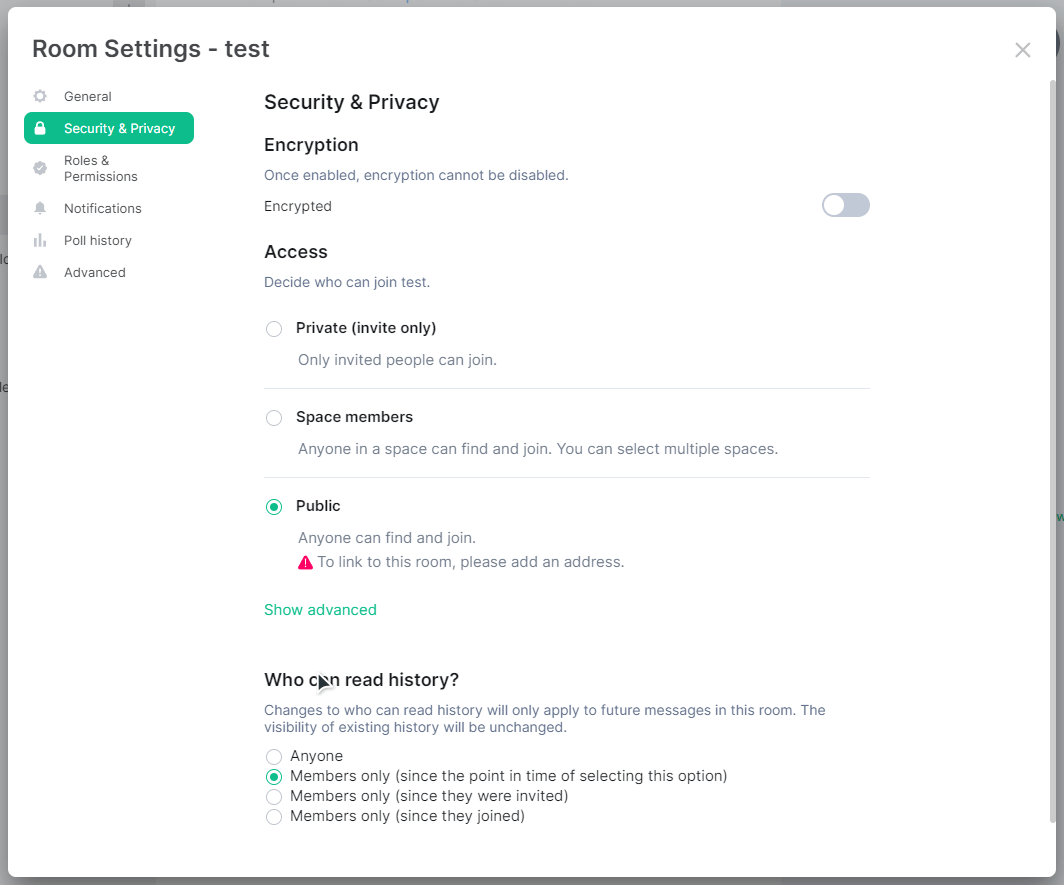Select Private (invite only) access
Viewport: 1064px width, 885px height.
274,329
